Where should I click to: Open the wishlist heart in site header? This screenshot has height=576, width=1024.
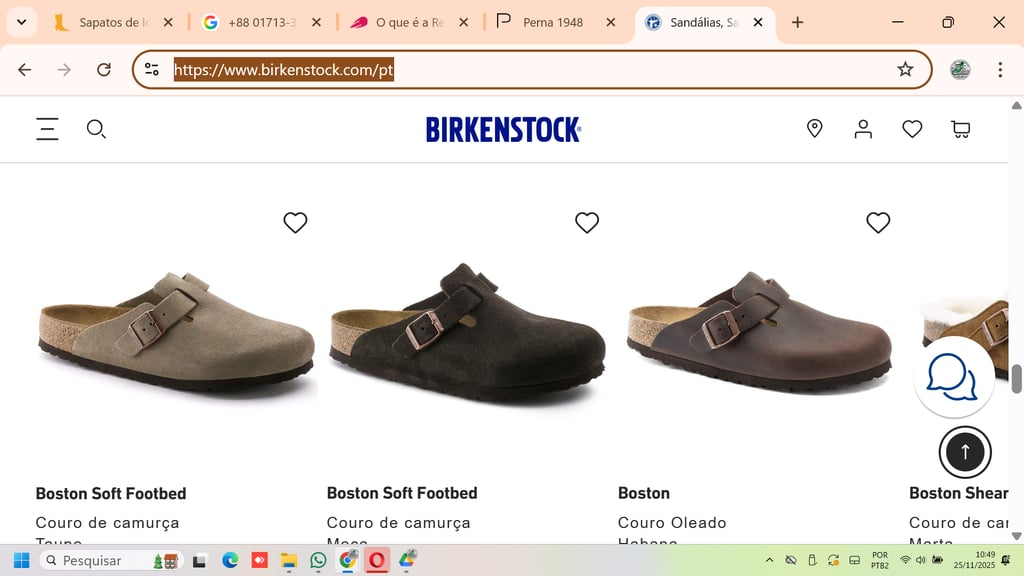coord(912,129)
